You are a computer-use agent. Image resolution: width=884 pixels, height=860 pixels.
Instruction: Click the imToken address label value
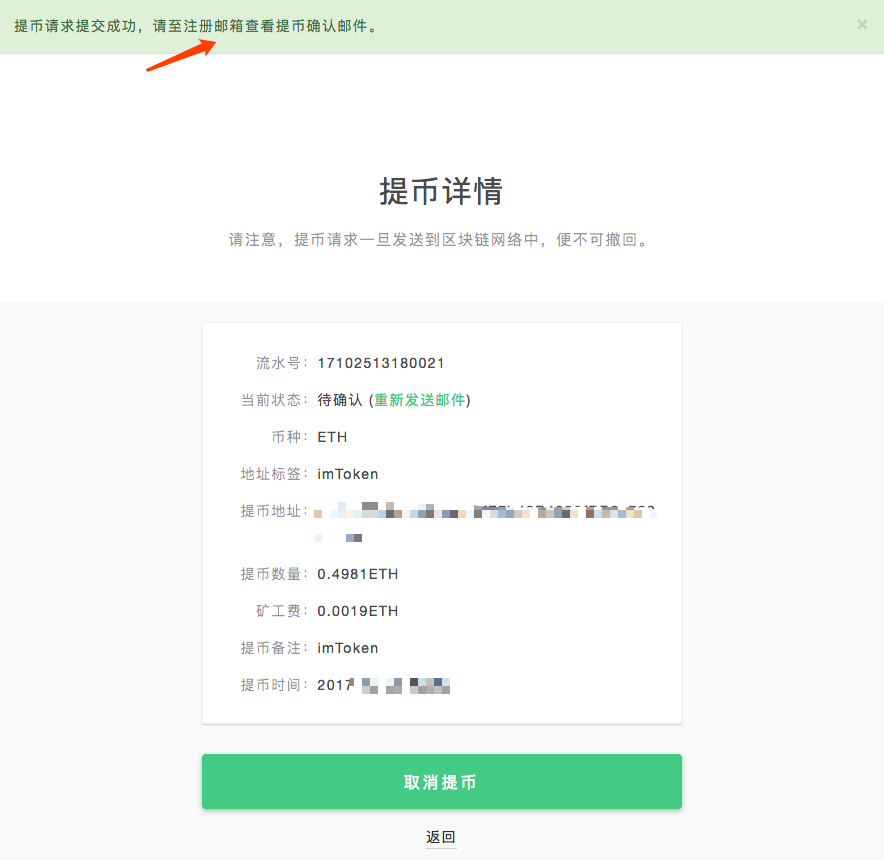click(x=347, y=474)
